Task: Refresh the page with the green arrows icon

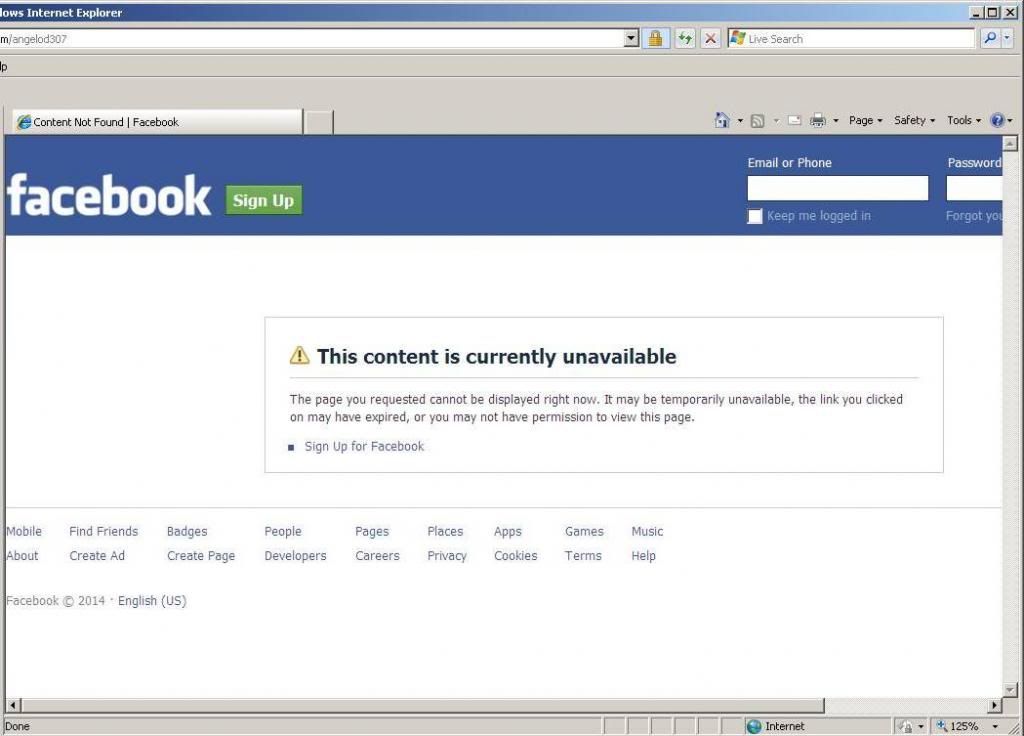Action: (x=684, y=39)
